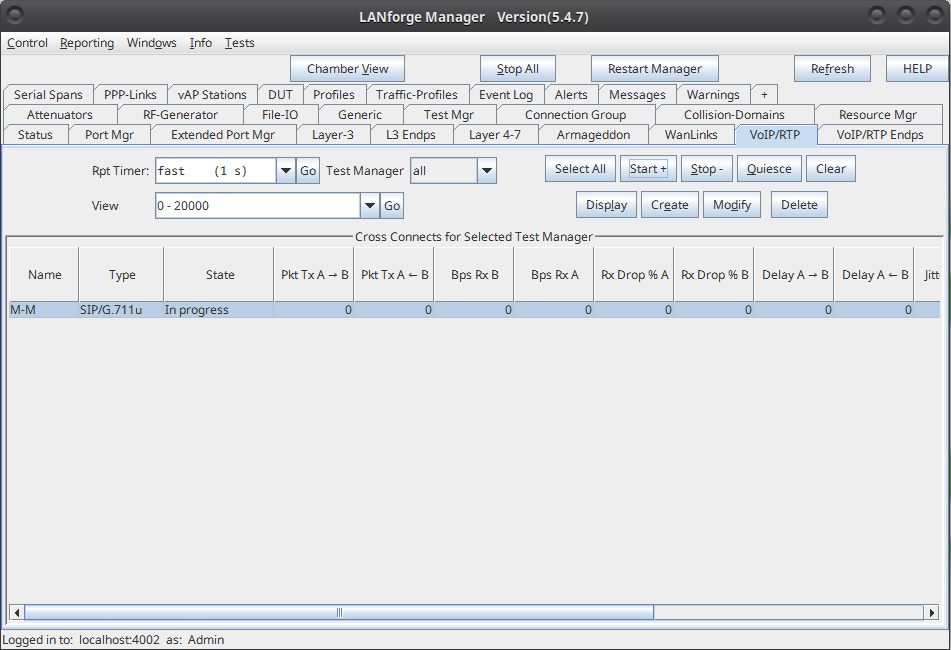Screen dimensions: 951x650
Task: Open the HELP page
Action: coord(917,69)
